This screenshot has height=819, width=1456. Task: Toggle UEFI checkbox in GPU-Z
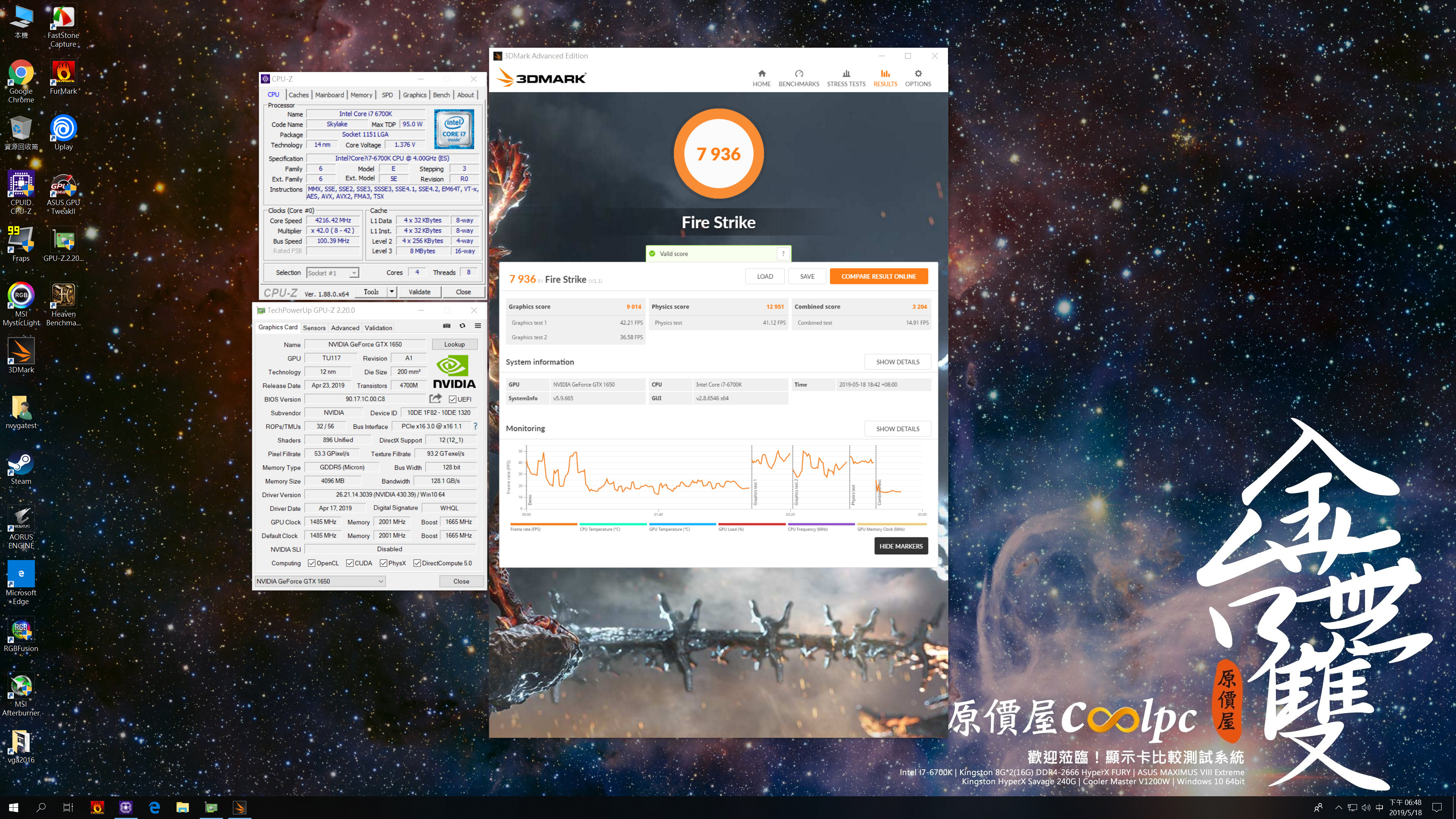(x=453, y=399)
